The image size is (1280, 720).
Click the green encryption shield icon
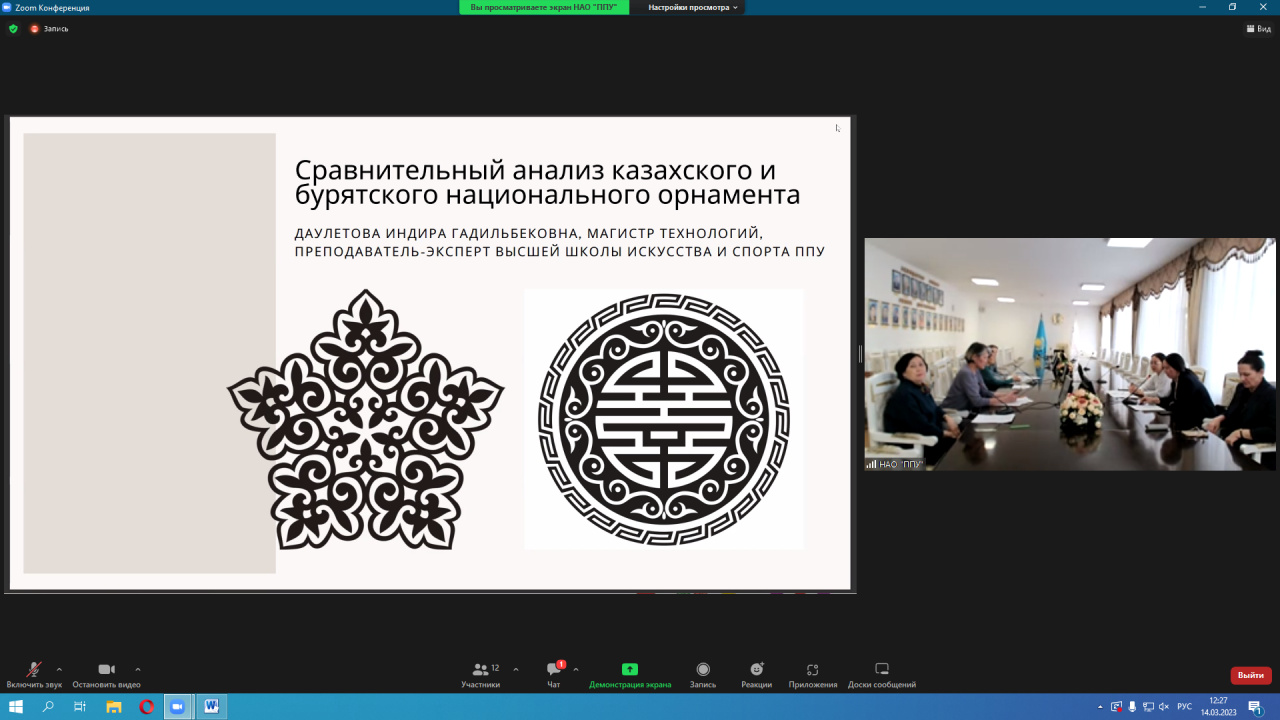pos(13,29)
